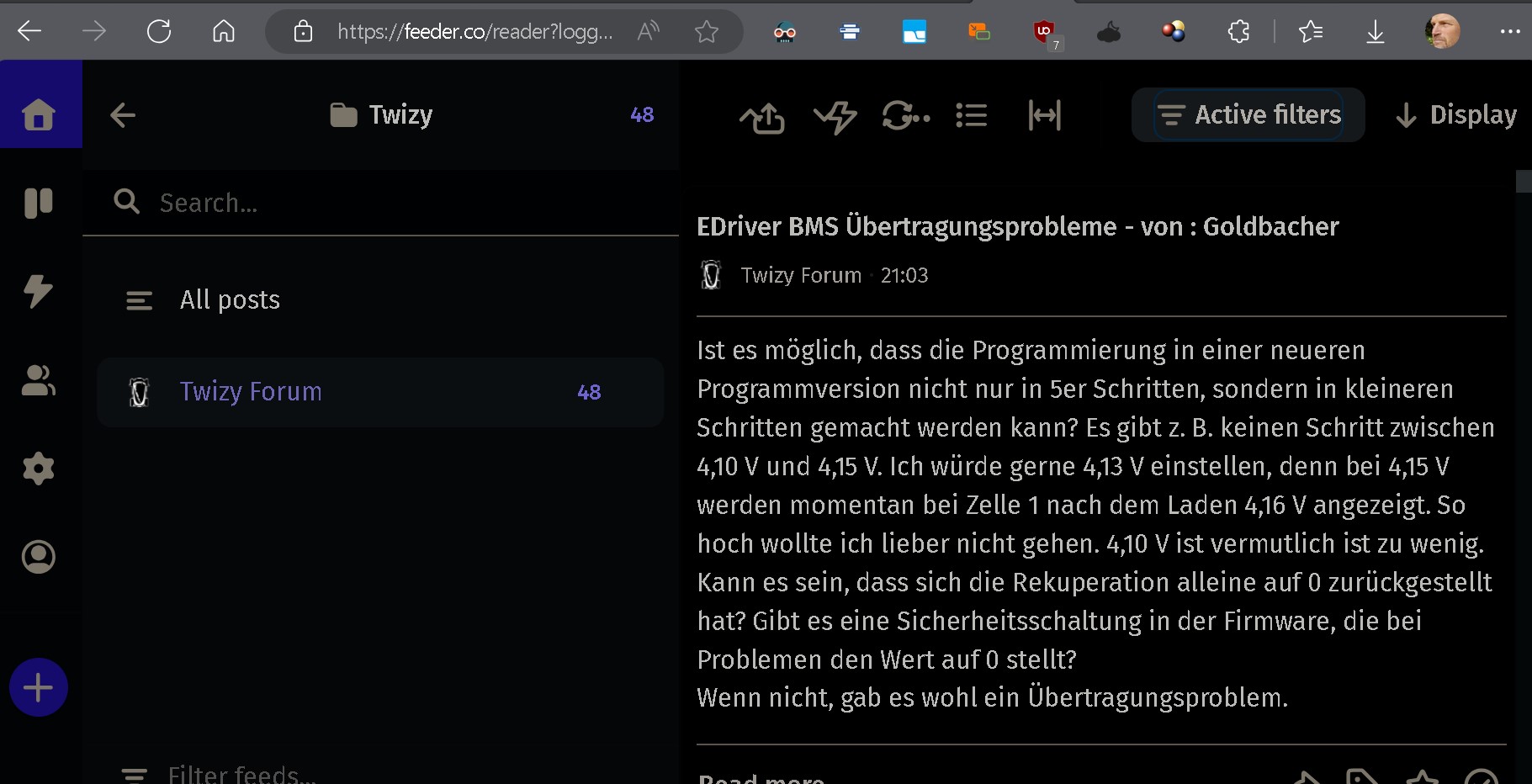Select All posts in feed list
This screenshot has width=1532, height=784.
coord(230,300)
